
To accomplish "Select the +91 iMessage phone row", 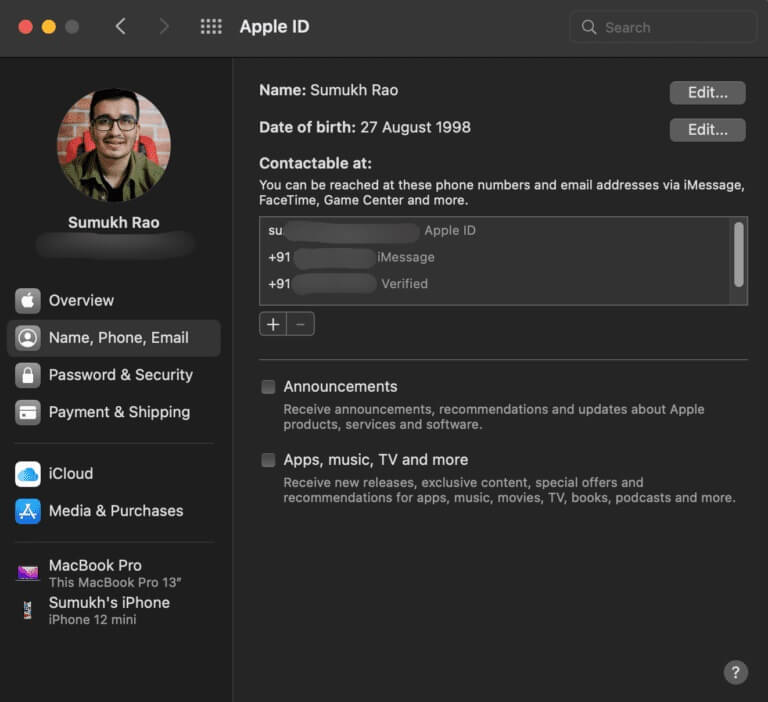I will [495, 257].
